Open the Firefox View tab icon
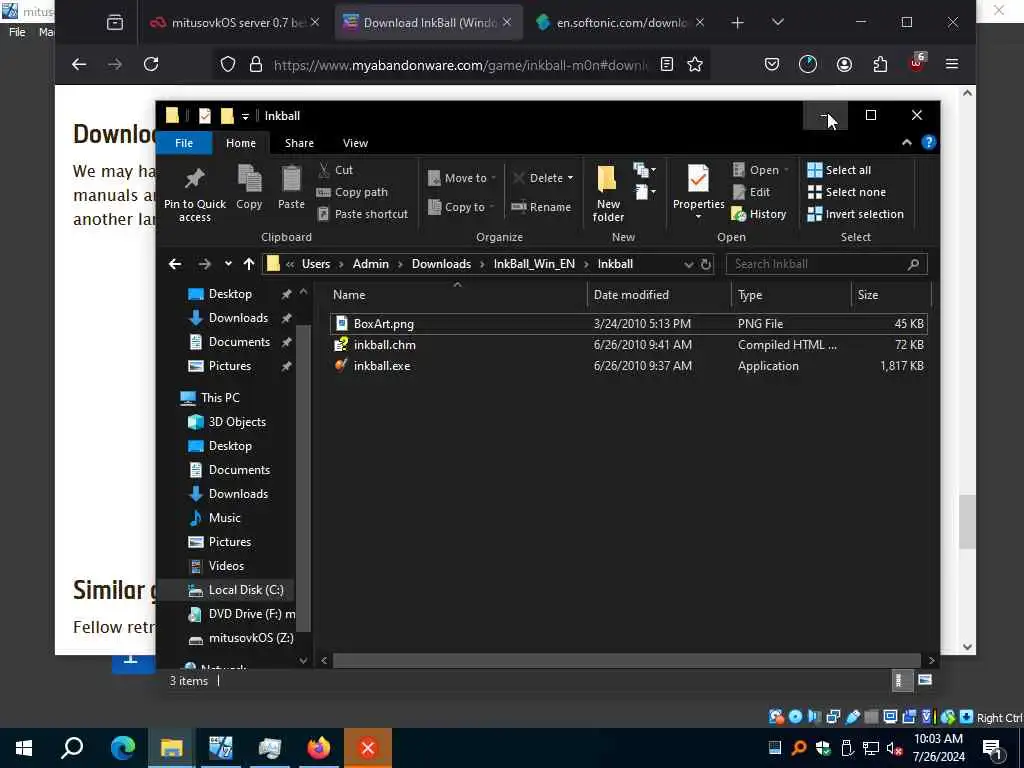This screenshot has height=768, width=1024. (115, 23)
